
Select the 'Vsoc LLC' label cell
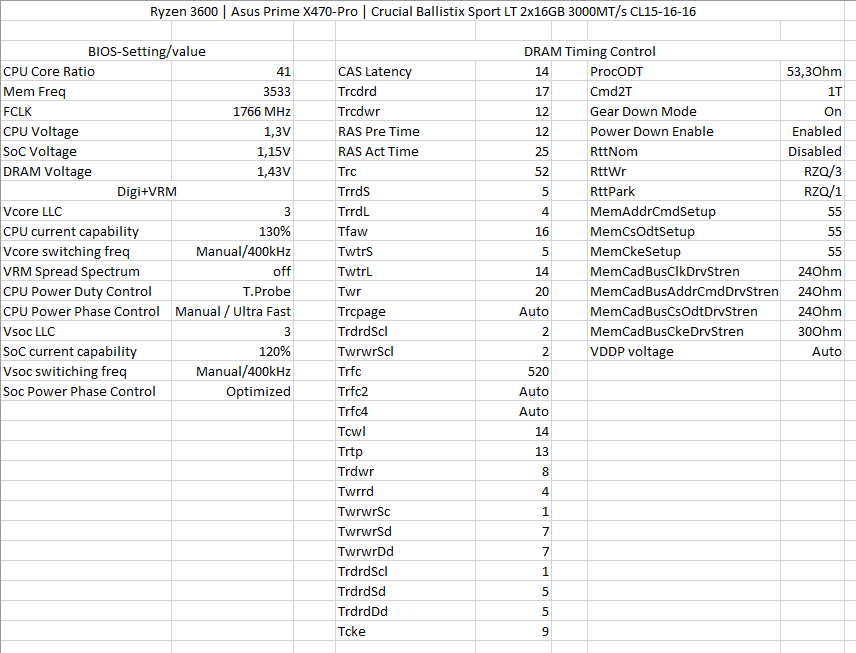click(86, 331)
